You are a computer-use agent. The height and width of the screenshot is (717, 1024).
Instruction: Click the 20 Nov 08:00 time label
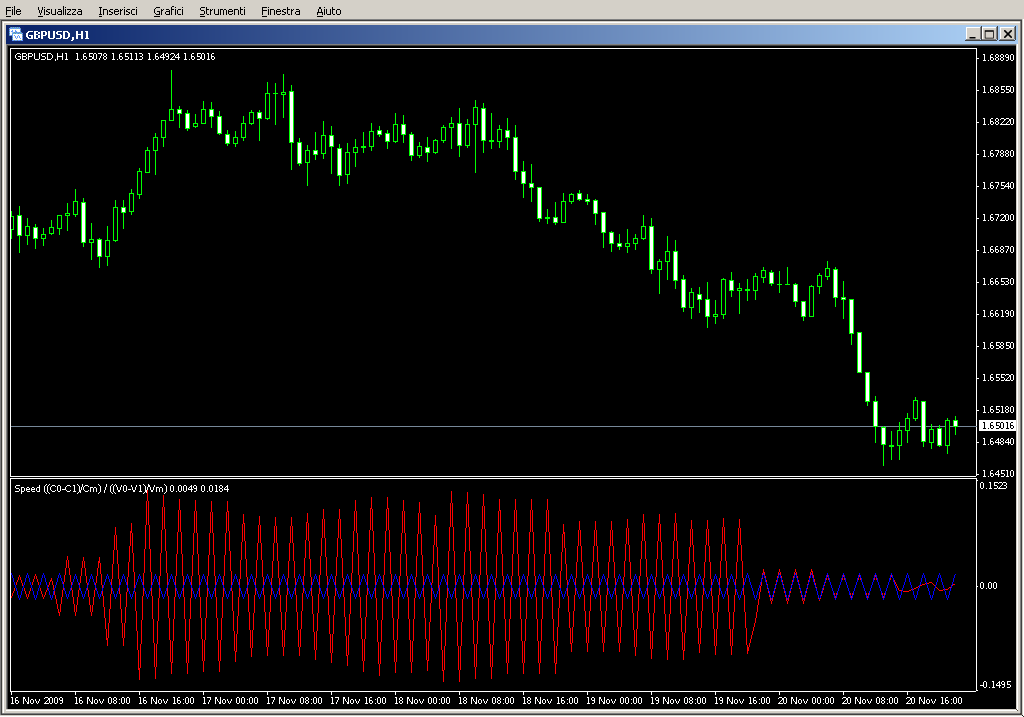pyautogui.click(x=870, y=701)
